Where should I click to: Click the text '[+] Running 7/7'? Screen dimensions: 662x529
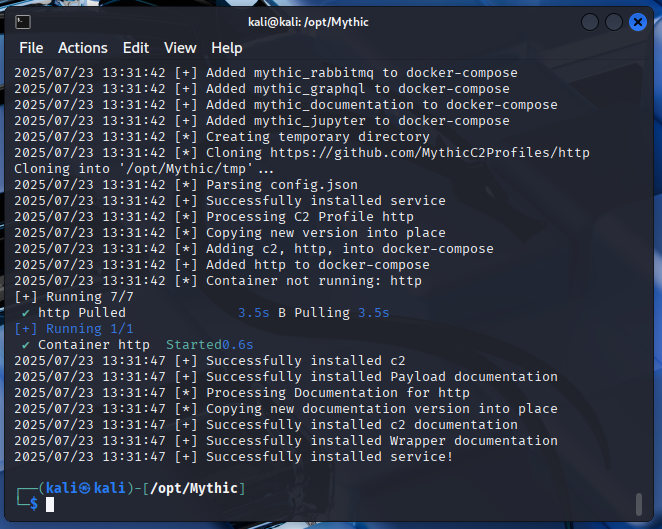coord(74,297)
